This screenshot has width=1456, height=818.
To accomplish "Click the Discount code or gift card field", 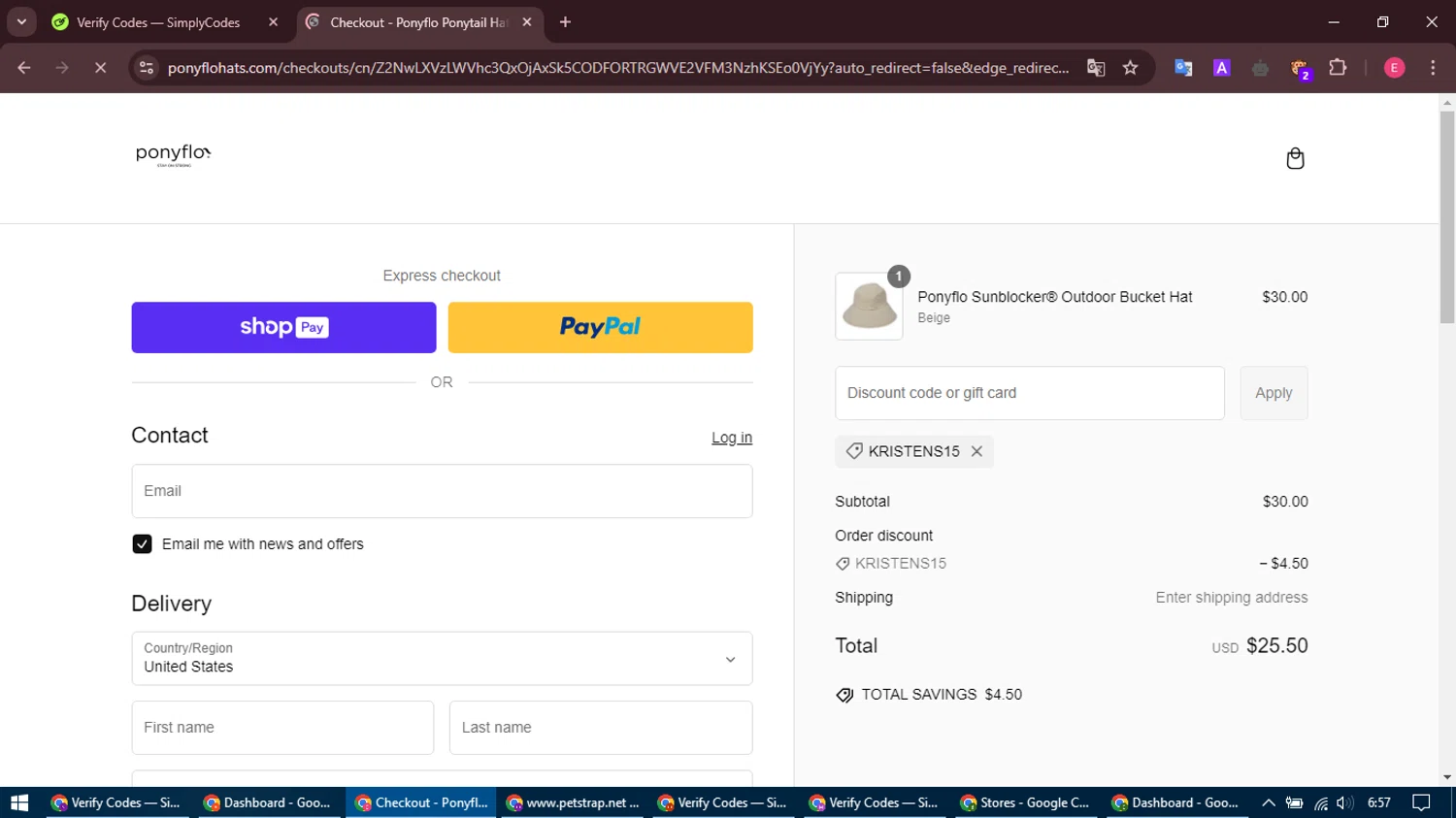I will tap(1030, 393).
